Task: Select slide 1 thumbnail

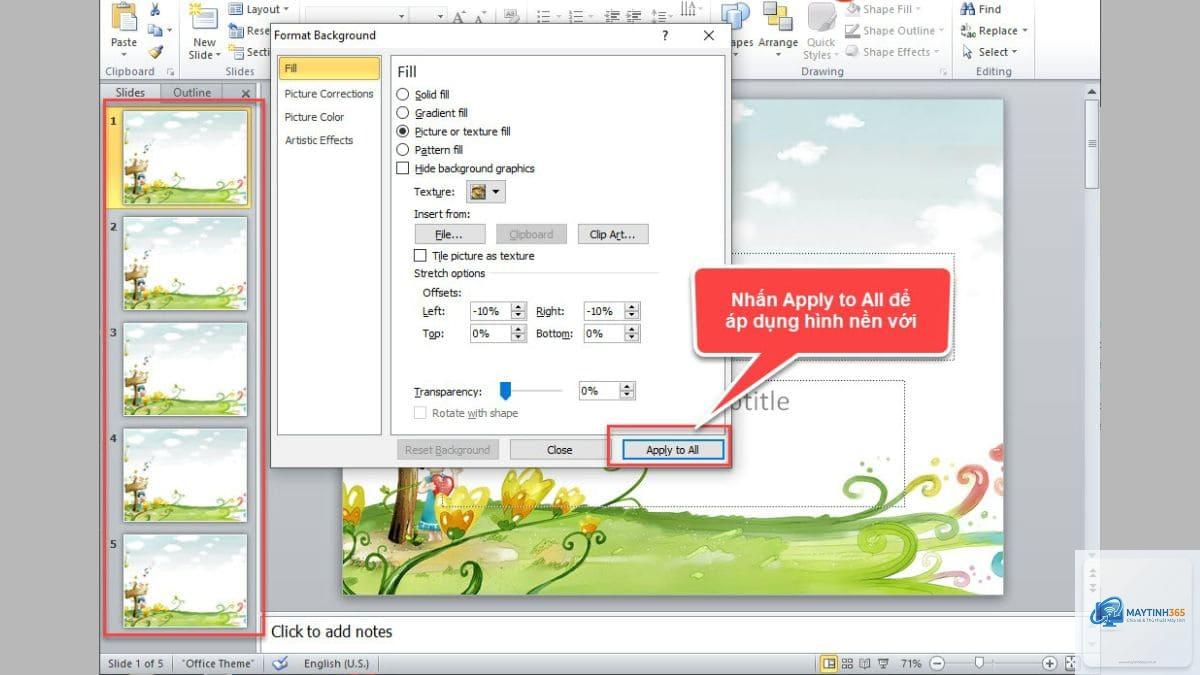Action: 185,157
